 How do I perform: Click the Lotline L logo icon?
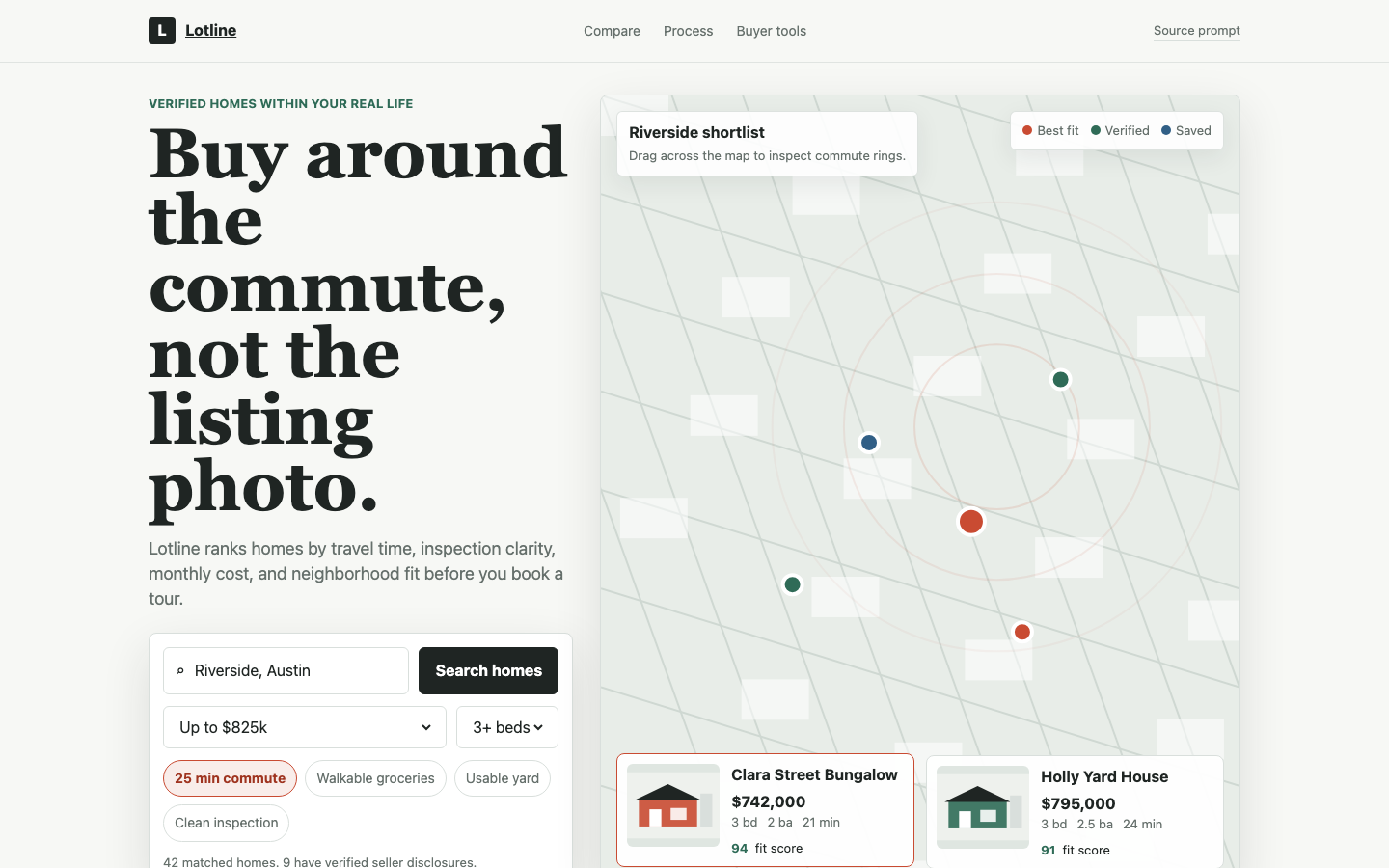(x=162, y=31)
